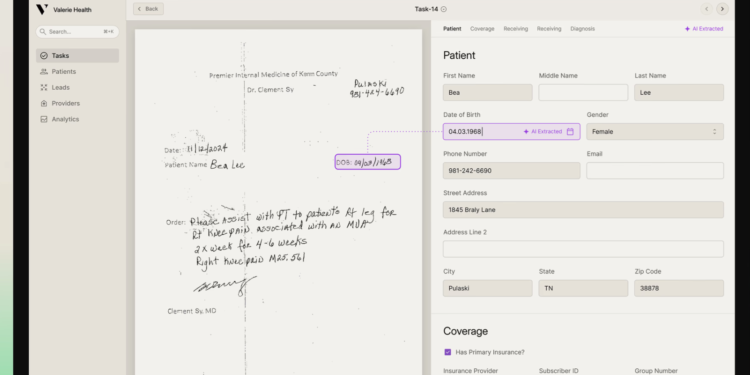This screenshot has height=375, width=750.
Task: Click the City field with Pulaski
Action: pos(487,288)
